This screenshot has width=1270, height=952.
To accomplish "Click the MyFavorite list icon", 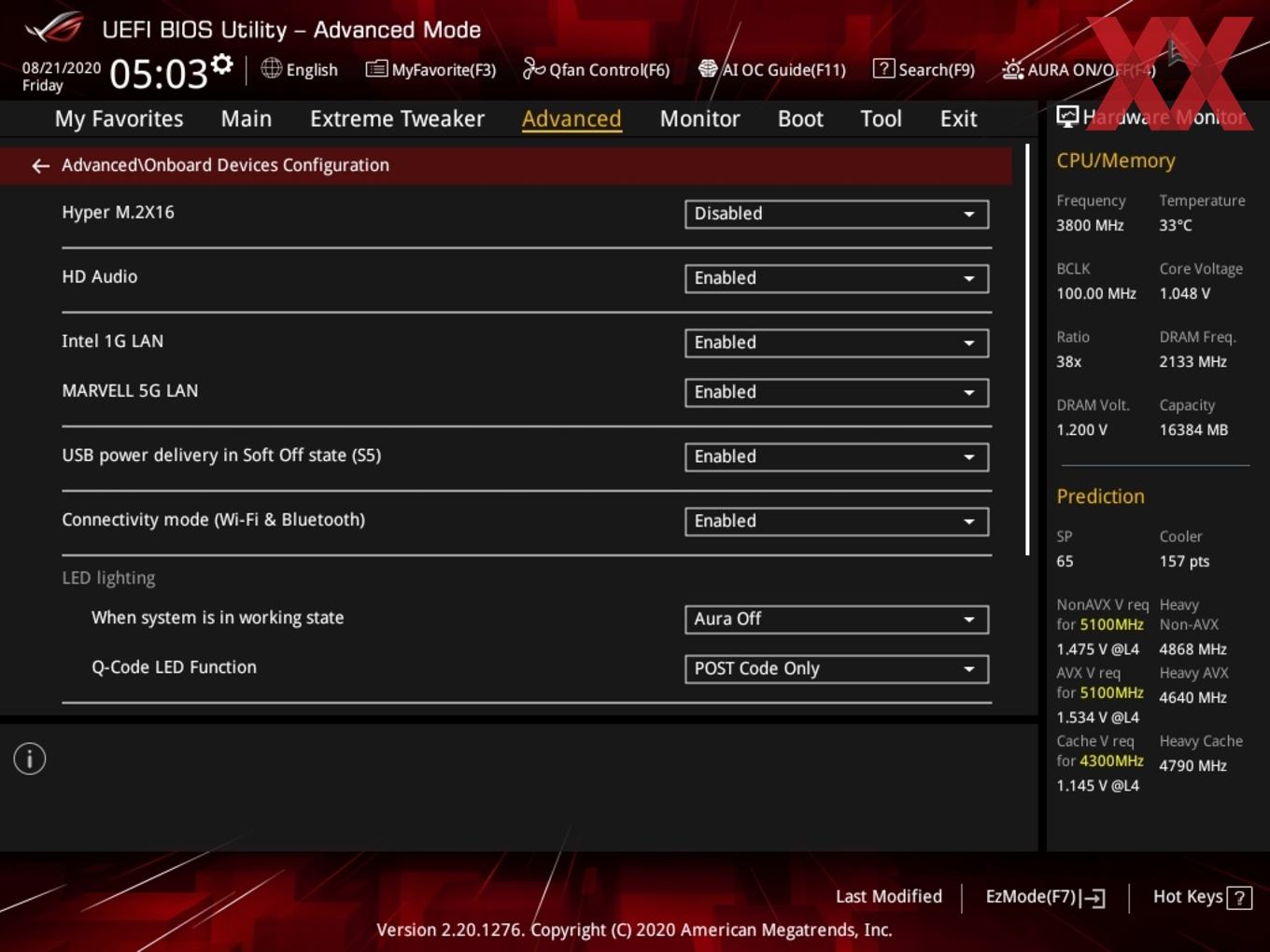I will pos(376,69).
